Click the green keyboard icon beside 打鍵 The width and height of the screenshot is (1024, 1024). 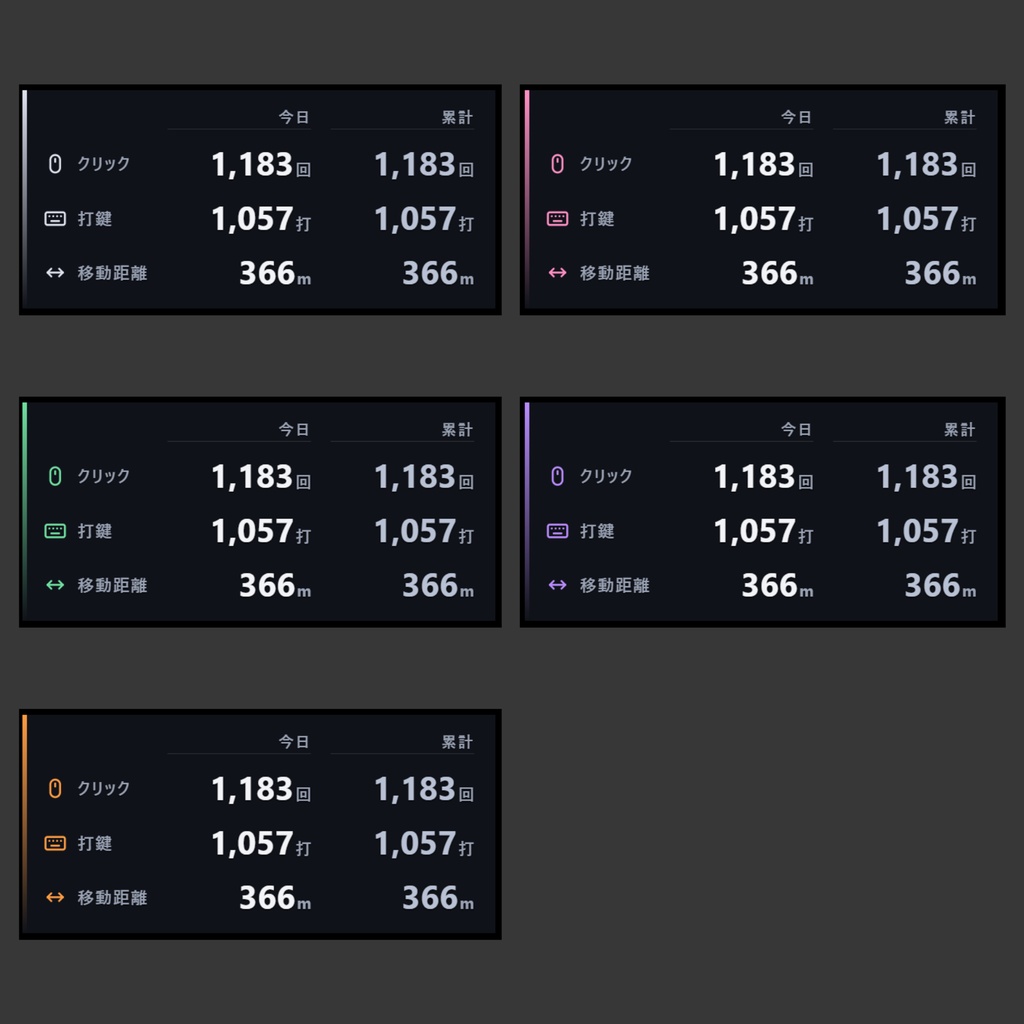55,531
